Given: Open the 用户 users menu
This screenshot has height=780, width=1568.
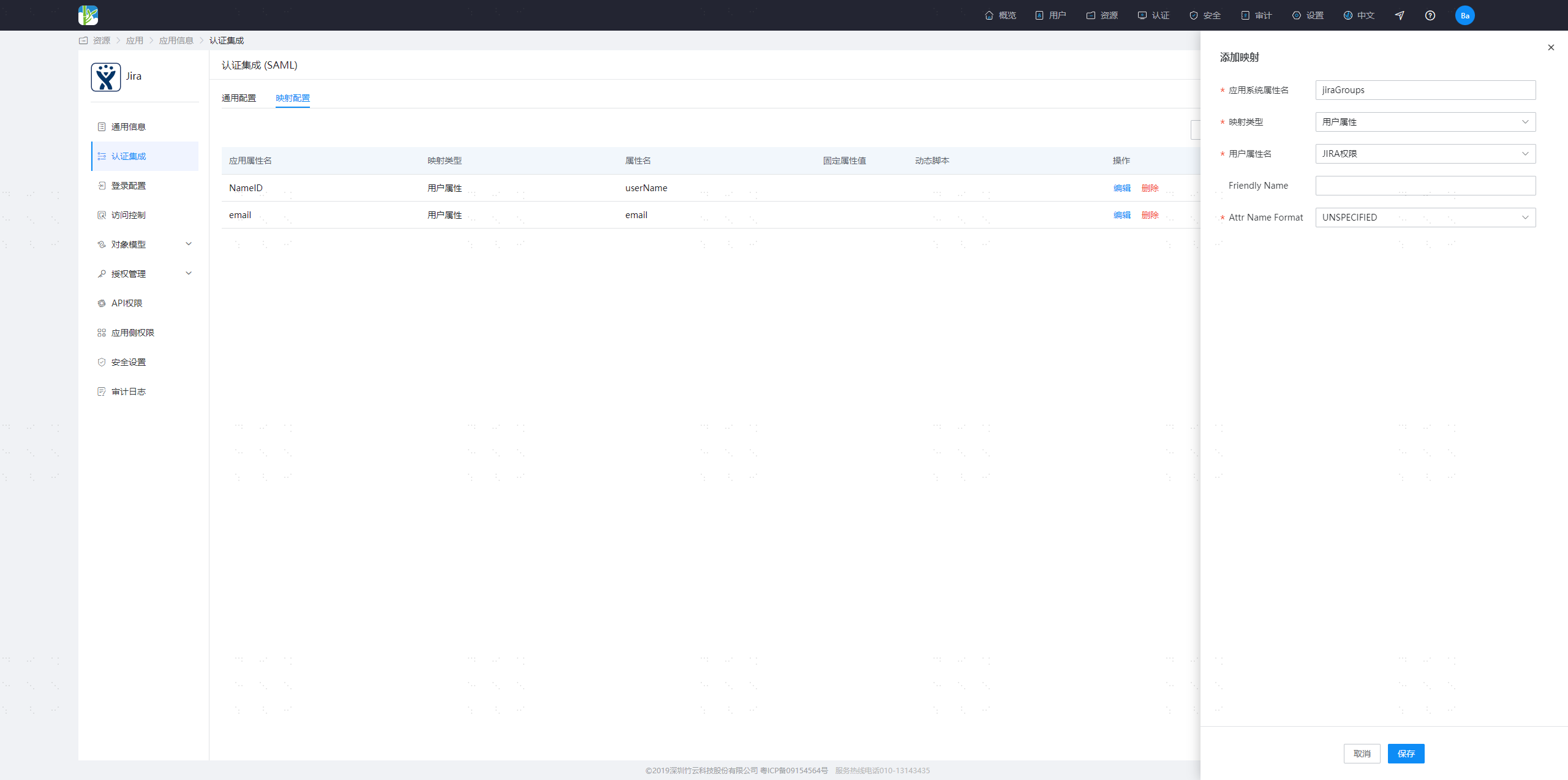Looking at the screenshot, I should pyautogui.click(x=1050, y=15).
